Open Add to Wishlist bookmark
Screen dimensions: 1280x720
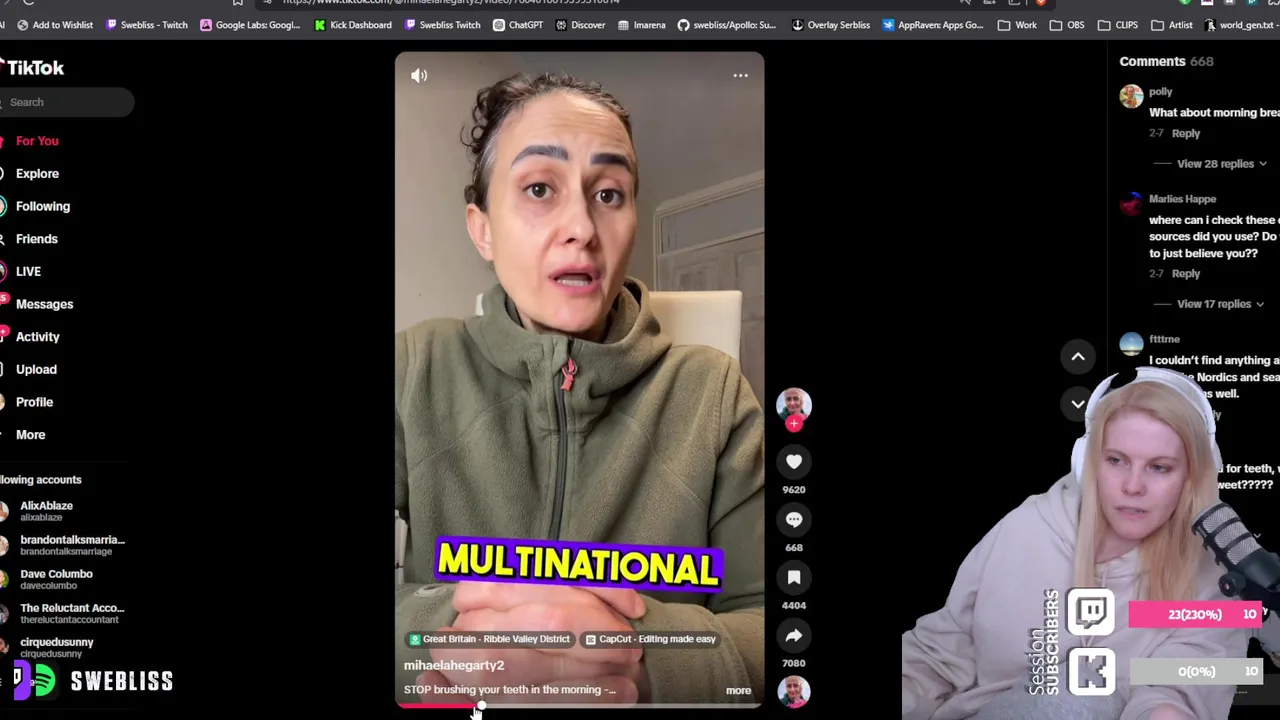53,25
